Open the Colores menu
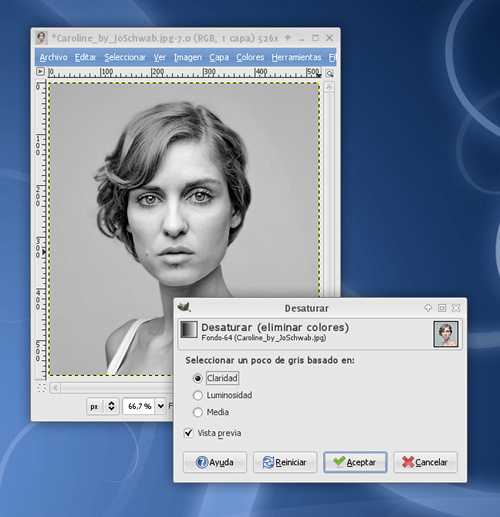Image resolution: width=500 pixels, height=517 pixels. coord(250,57)
